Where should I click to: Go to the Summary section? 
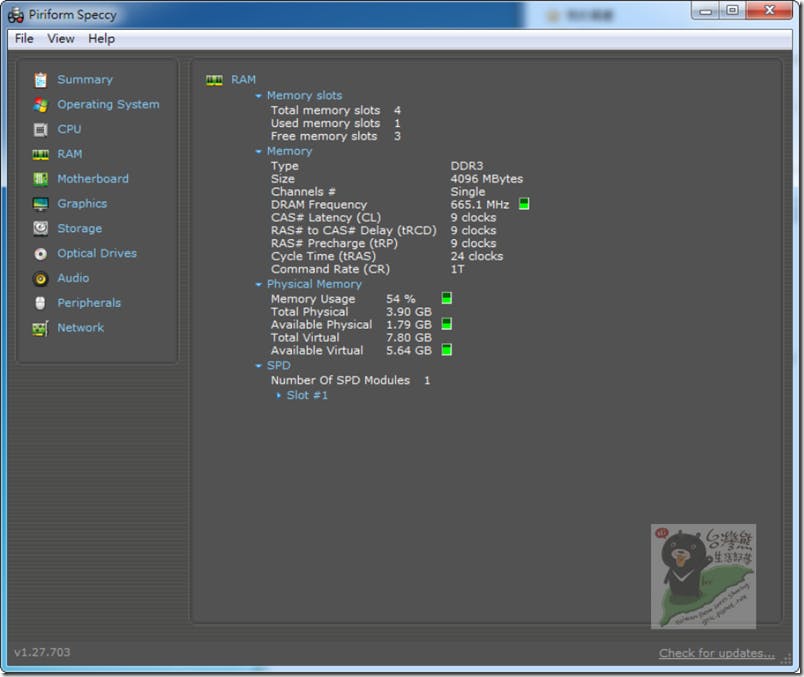[85, 79]
